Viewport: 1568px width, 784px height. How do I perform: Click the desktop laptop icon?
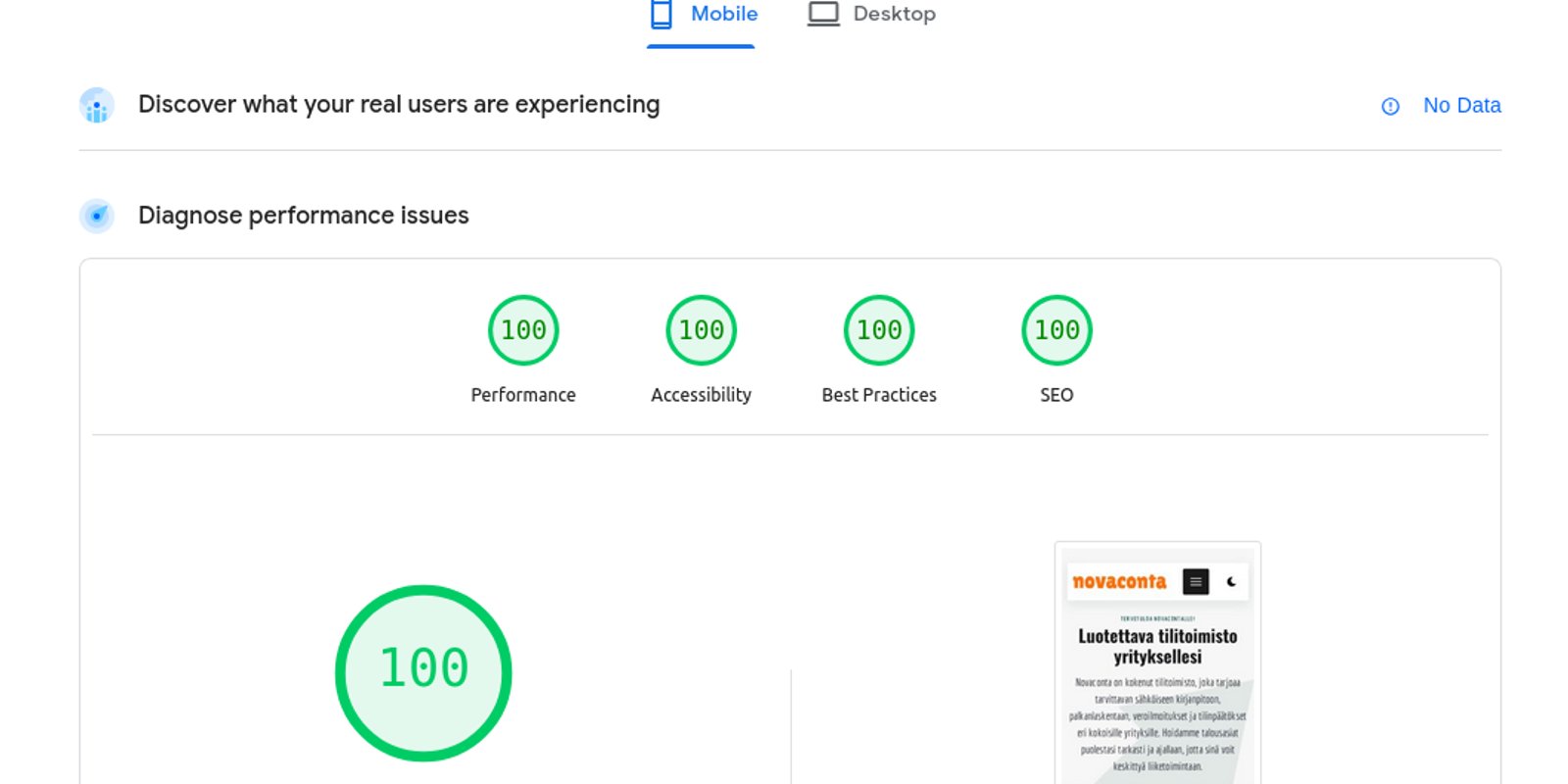[823, 14]
